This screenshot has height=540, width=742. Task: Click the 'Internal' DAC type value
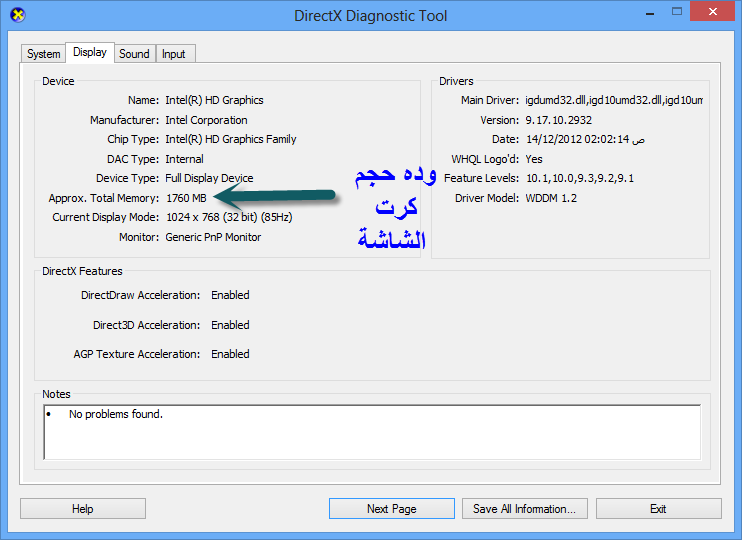point(185,159)
